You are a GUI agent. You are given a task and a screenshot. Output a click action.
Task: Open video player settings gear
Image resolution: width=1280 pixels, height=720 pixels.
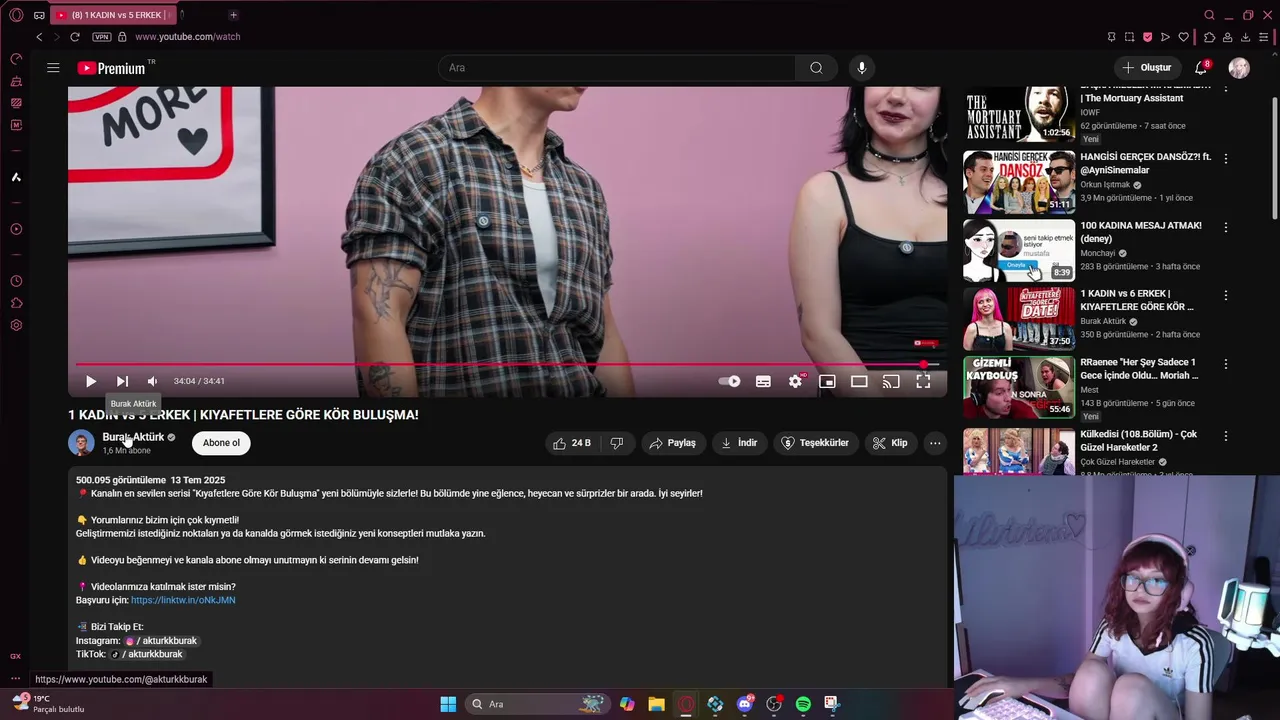[x=795, y=381]
